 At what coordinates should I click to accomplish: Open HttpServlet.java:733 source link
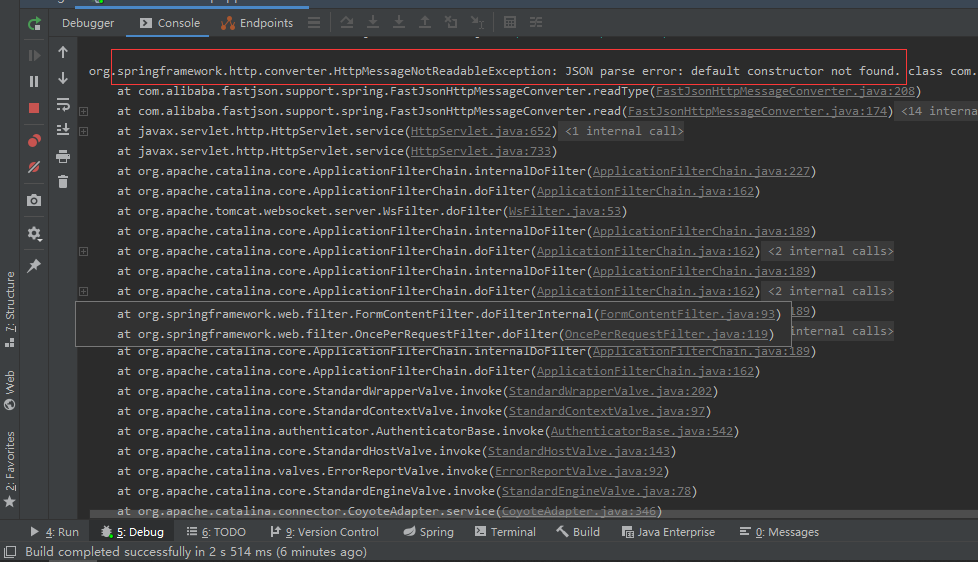[x=481, y=151]
